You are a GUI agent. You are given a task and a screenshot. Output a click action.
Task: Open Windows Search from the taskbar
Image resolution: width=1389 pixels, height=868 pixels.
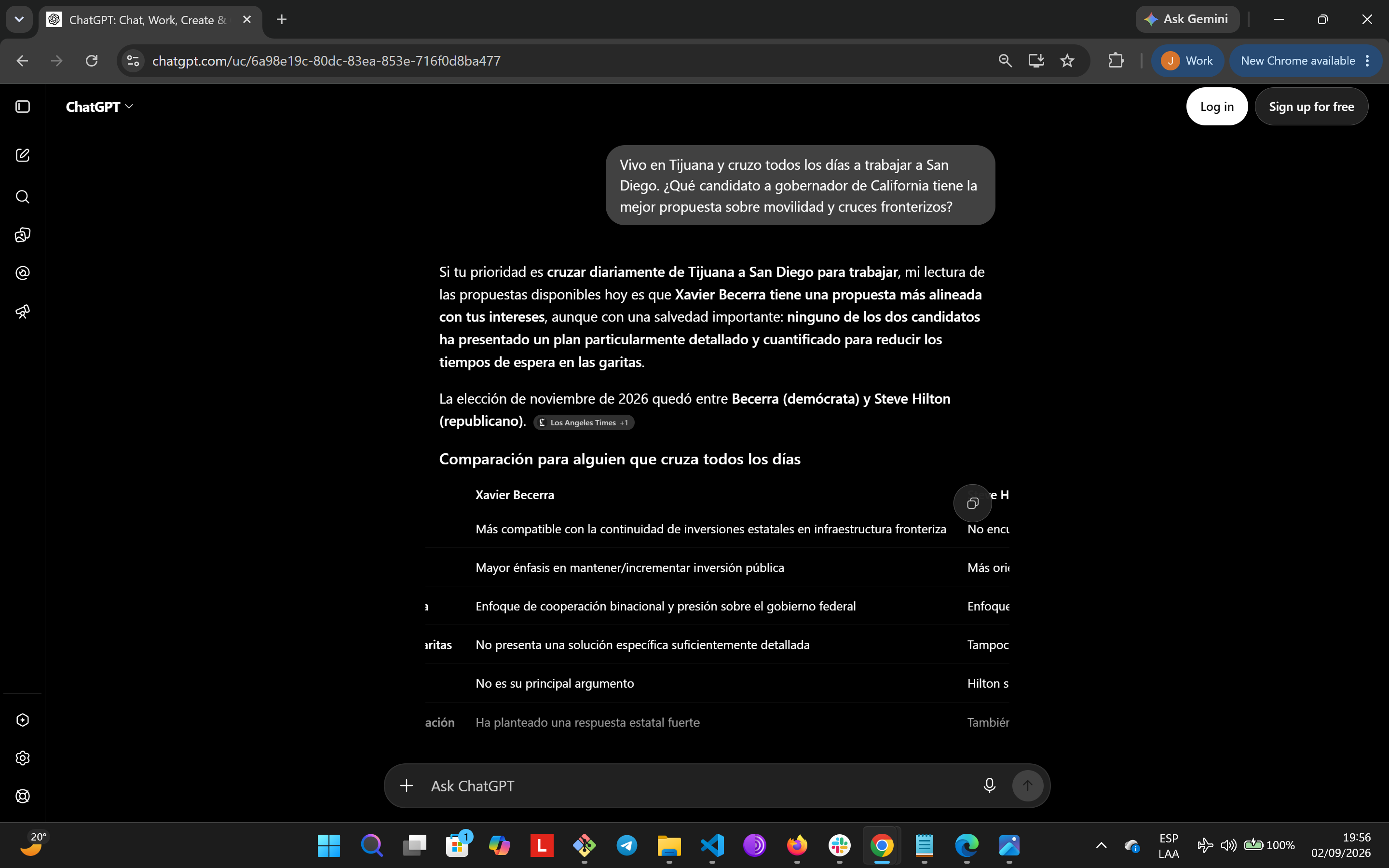371,846
